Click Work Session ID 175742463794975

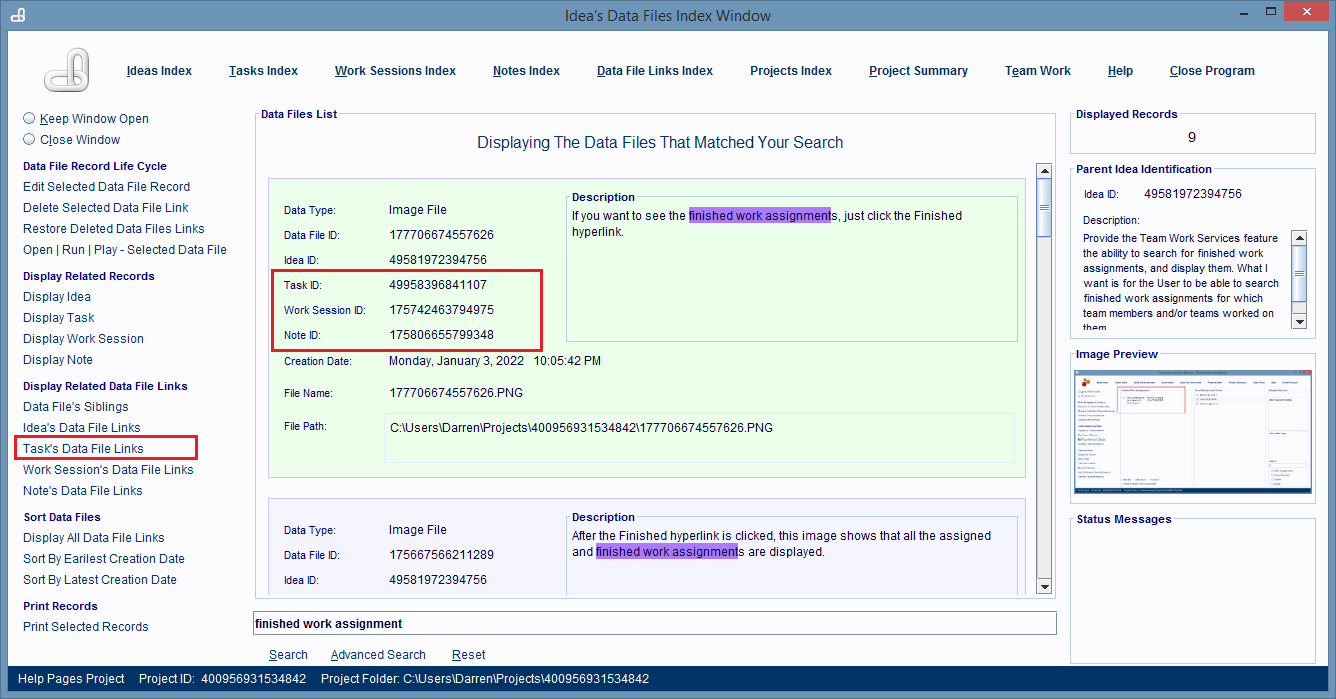coord(441,310)
